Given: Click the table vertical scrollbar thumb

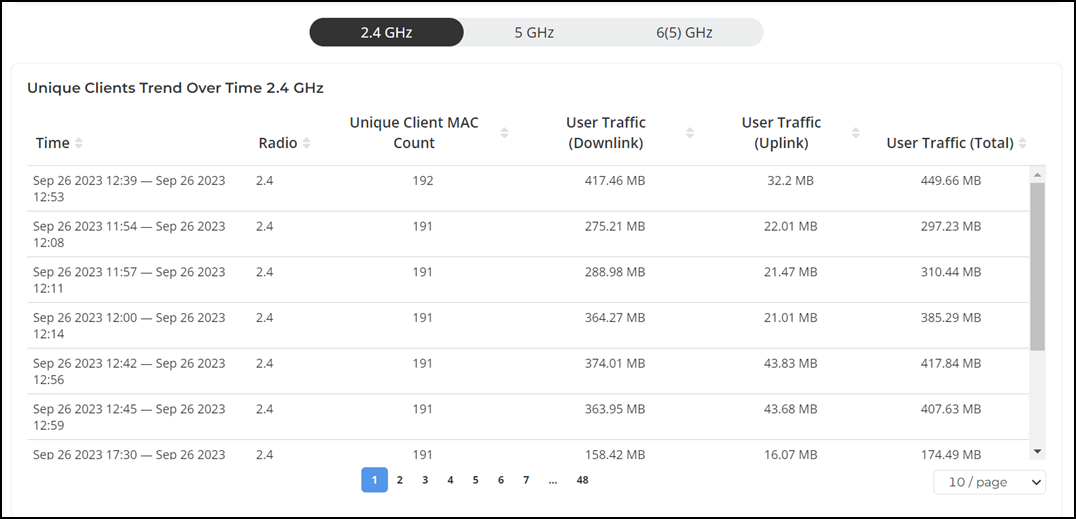Looking at the screenshot, I should pyautogui.click(x=1038, y=266).
